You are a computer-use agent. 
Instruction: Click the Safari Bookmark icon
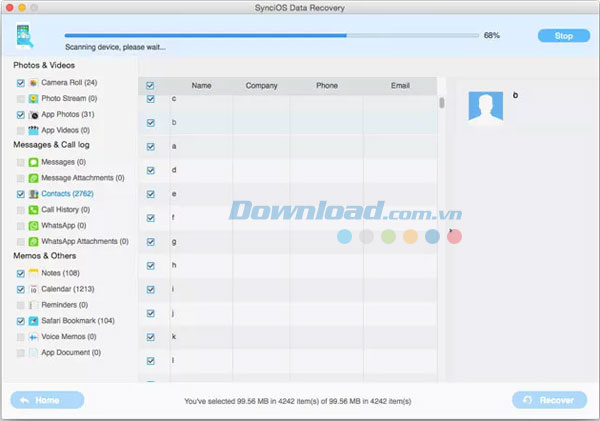coord(34,321)
